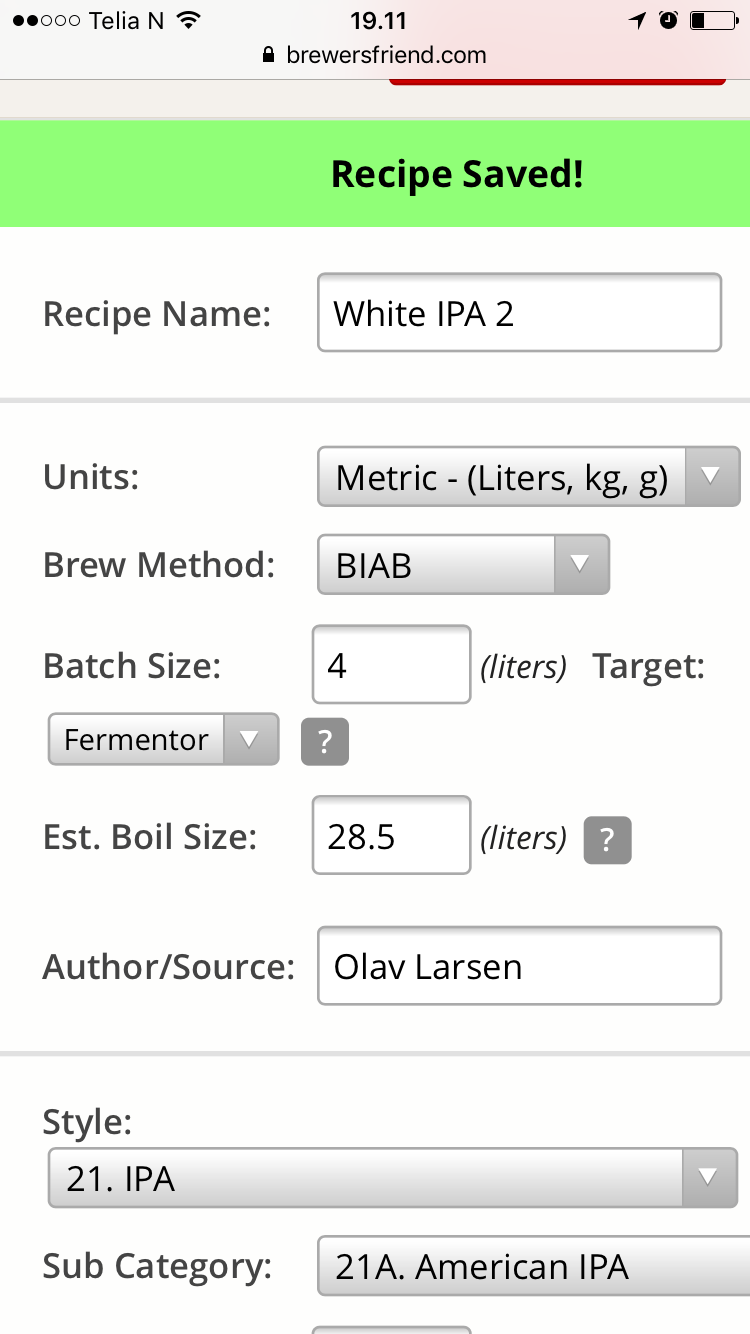Tap the help icon beside Fermentor target

point(325,741)
